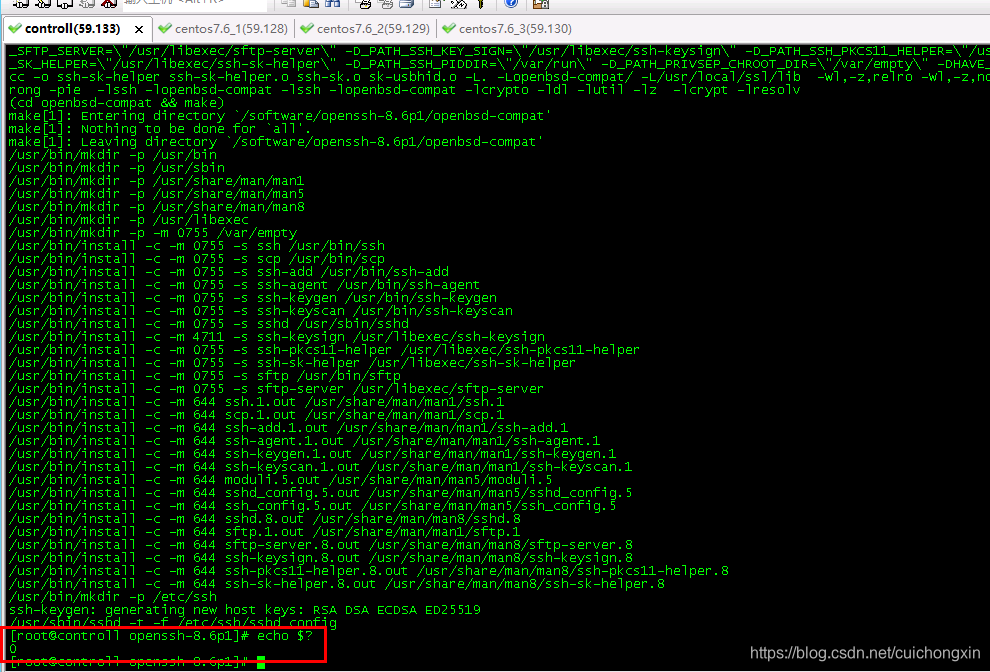Click the '/usr/bin/ssh-agent' install line
Image resolution: width=990 pixels, height=672 pixels.
pos(244,285)
